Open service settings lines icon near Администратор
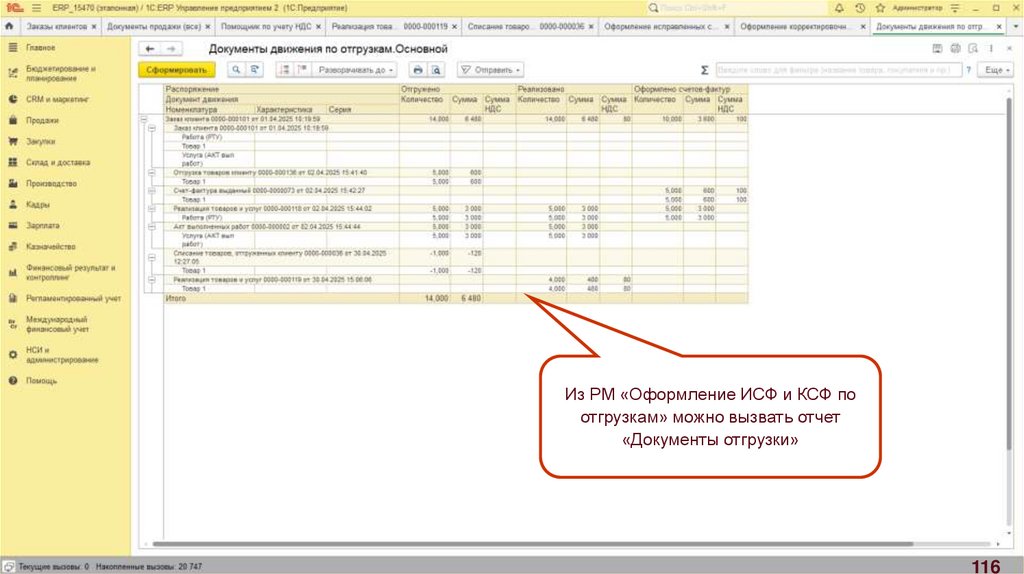The image size is (1024, 574). click(x=955, y=8)
